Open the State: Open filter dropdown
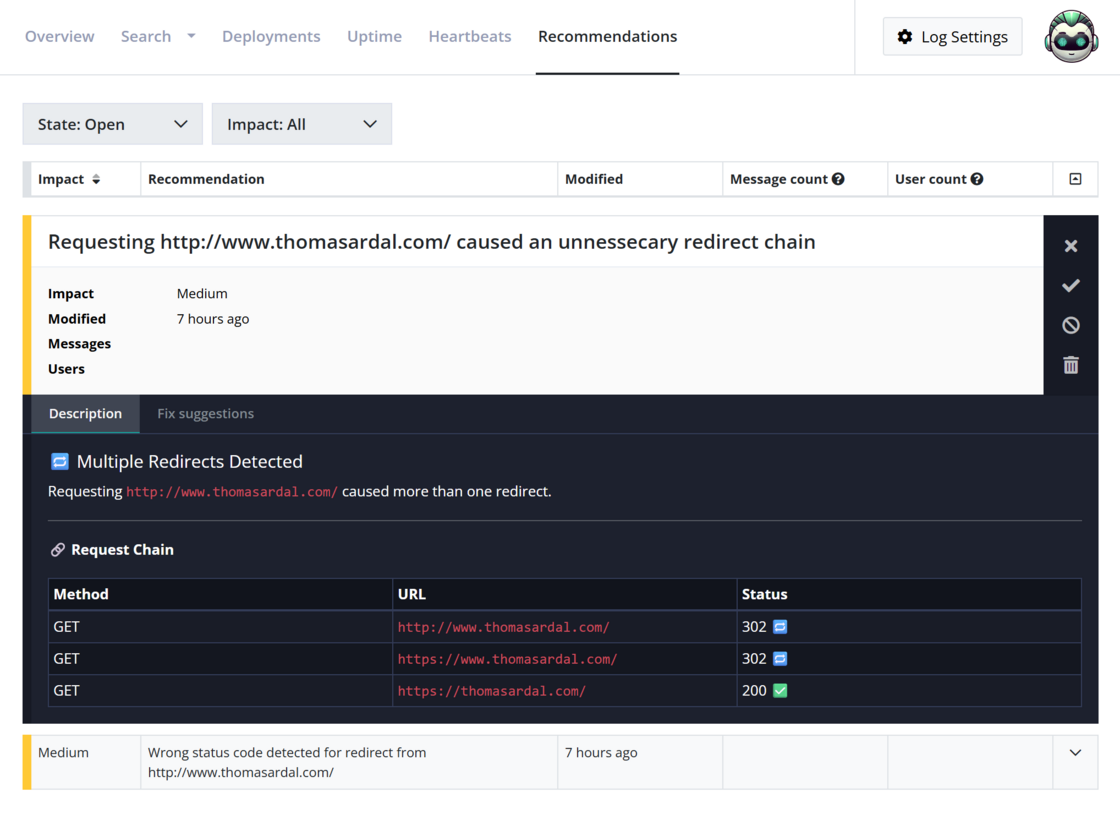The height and width of the screenshot is (820, 1120). pos(112,124)
